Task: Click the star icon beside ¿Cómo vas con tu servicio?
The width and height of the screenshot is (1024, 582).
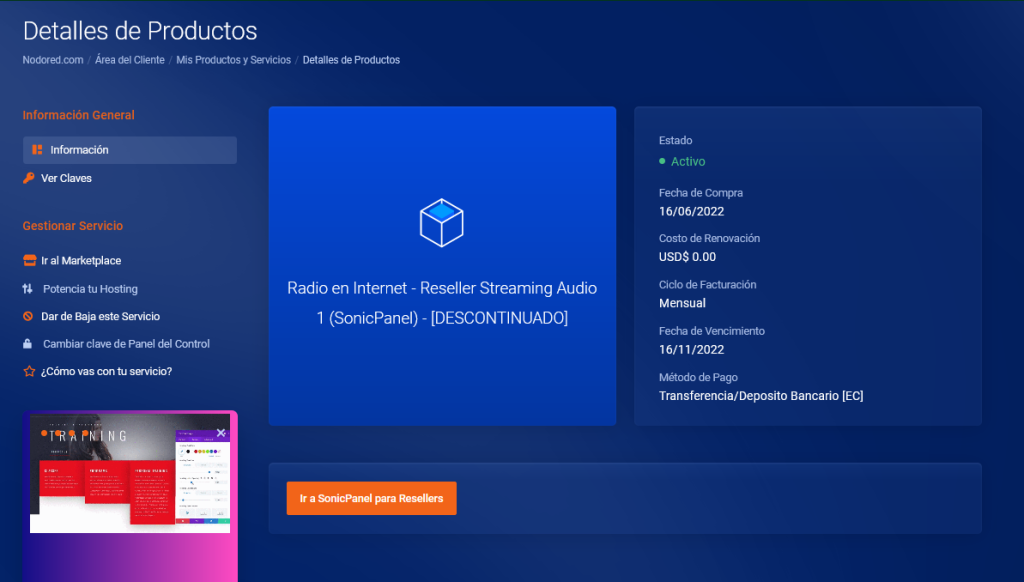Action: [x=29, y=371]
